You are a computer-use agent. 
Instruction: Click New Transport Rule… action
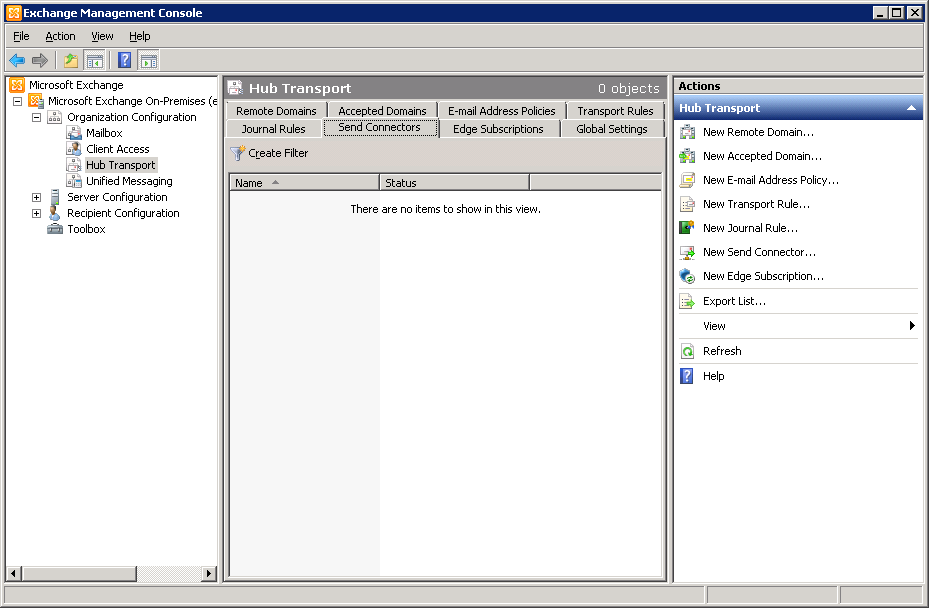coord(756,204)
